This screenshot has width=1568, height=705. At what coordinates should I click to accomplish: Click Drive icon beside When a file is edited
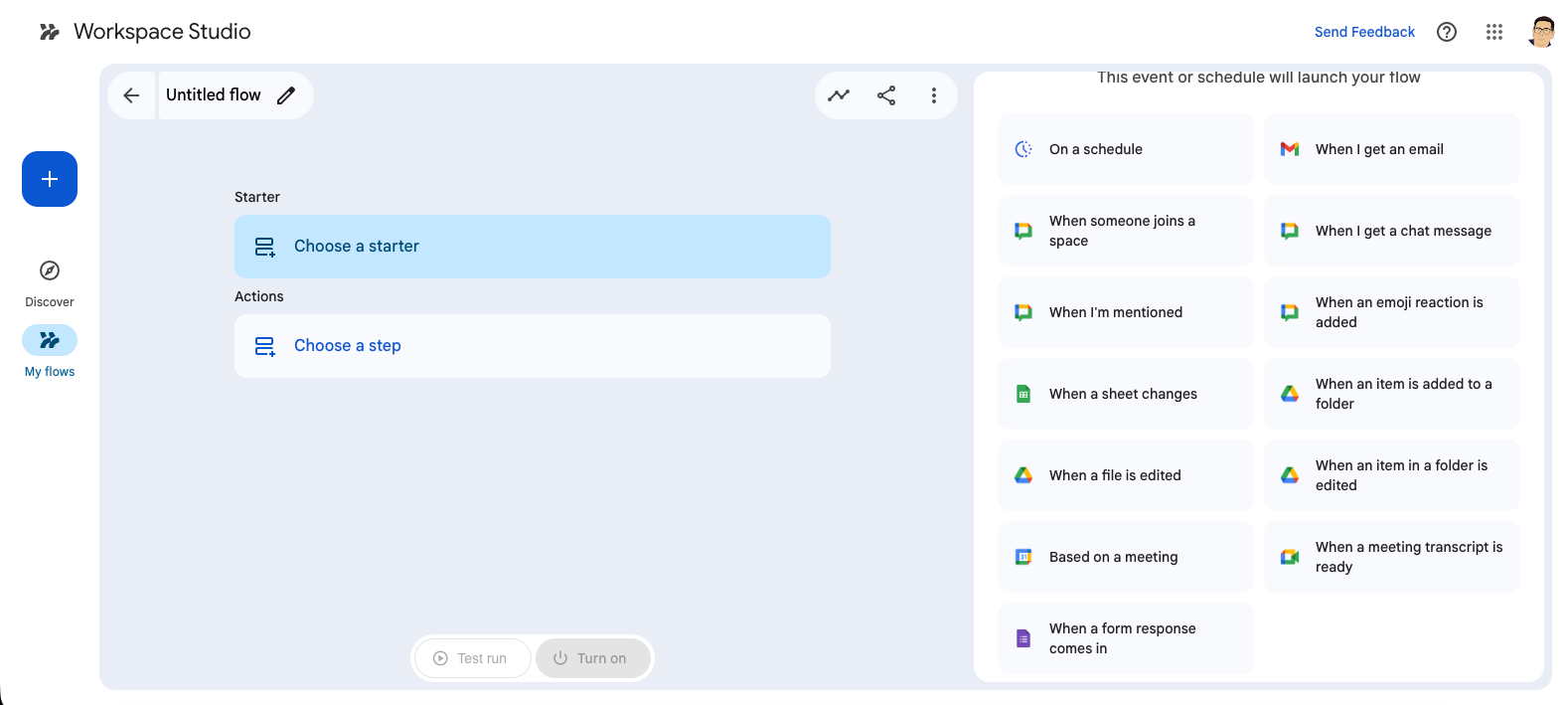click(x=1023, y=475)
